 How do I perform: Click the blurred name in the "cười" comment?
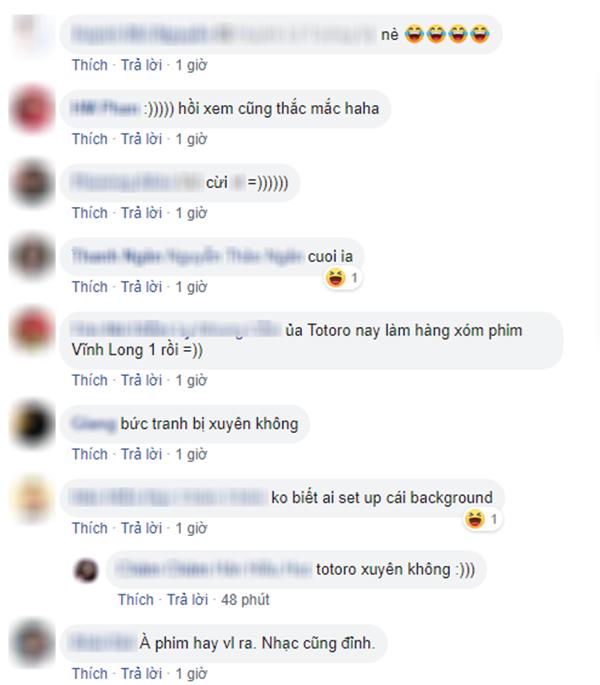tap(136, 183)
